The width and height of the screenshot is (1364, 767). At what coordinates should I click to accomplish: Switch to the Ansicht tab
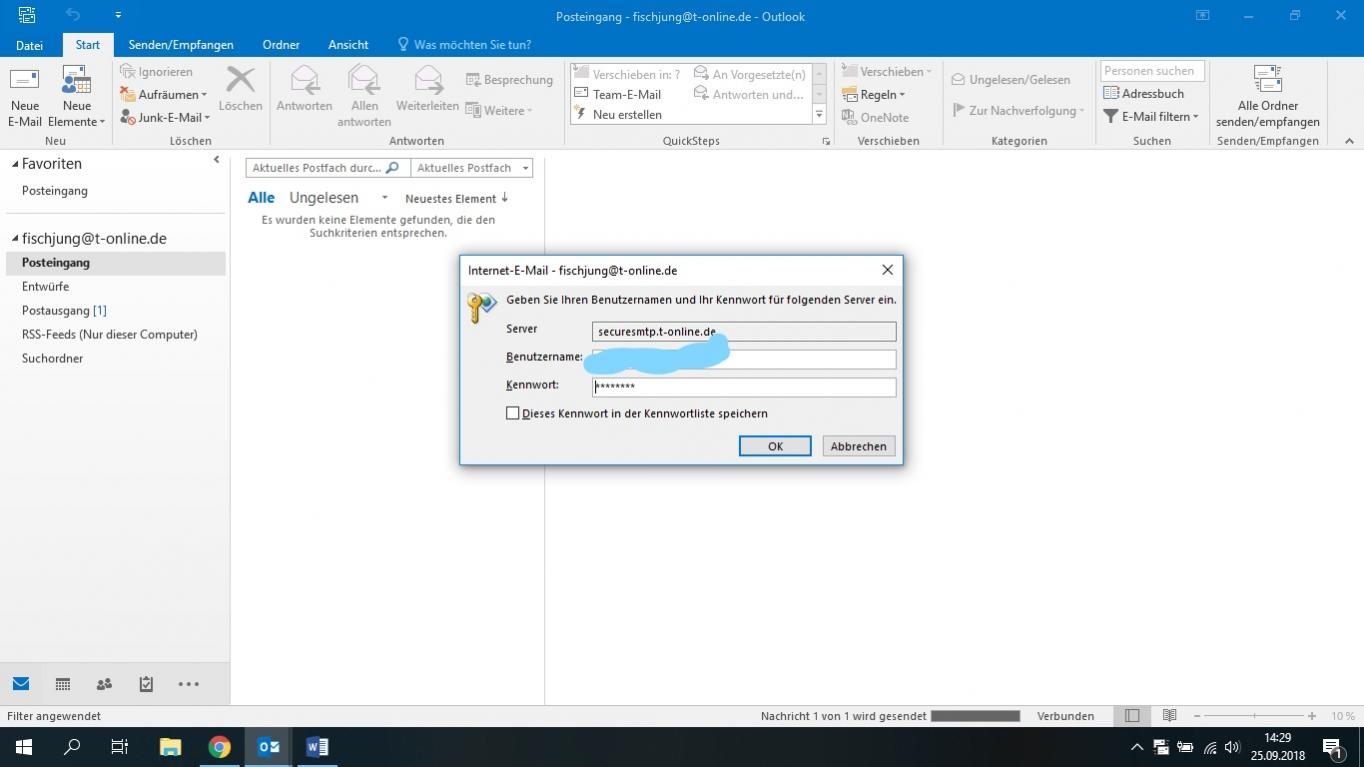(348, 45)
